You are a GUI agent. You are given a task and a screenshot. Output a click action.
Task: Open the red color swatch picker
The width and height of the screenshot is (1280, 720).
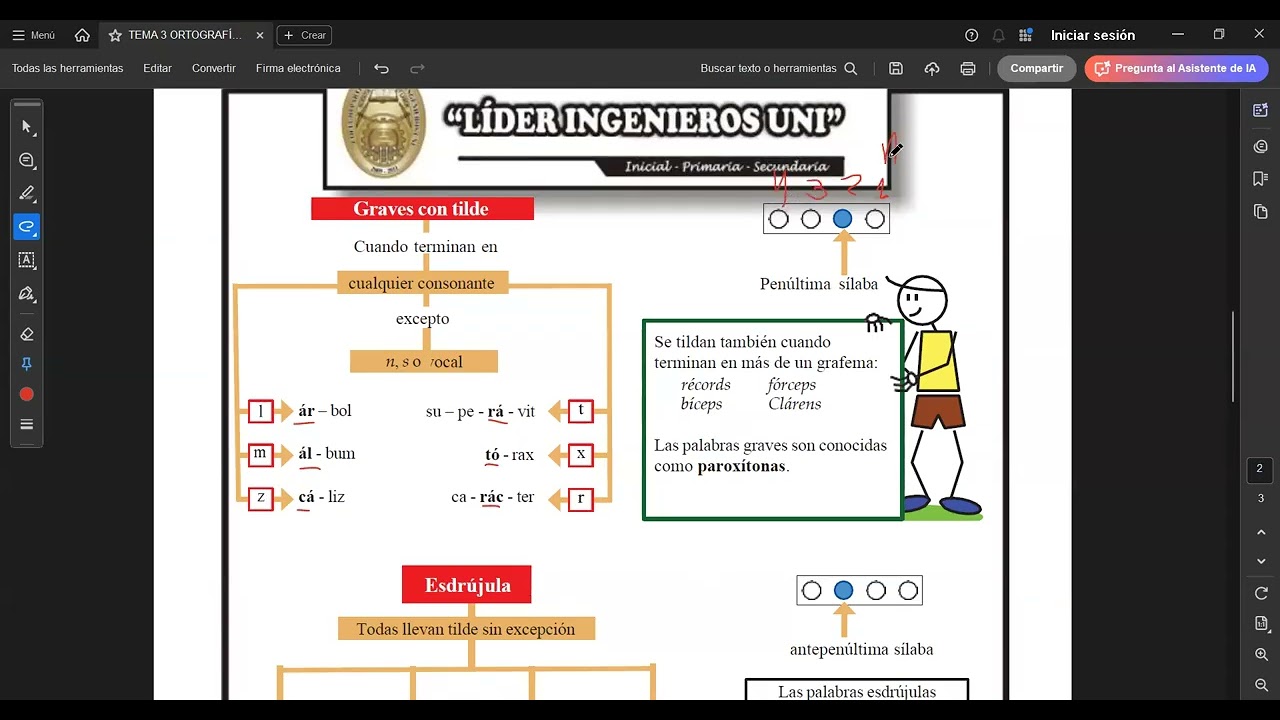point(27,394)
